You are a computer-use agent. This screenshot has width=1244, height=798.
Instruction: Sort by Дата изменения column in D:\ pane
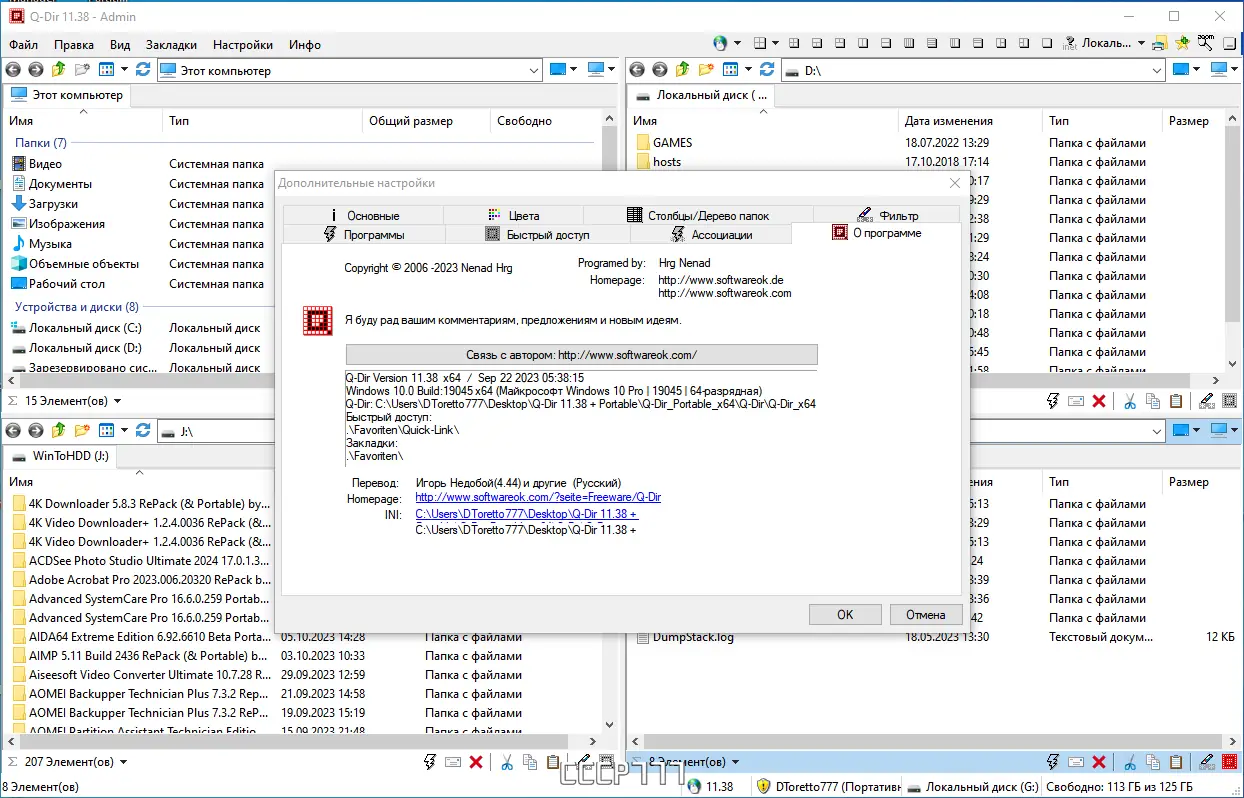pos(949,121)
